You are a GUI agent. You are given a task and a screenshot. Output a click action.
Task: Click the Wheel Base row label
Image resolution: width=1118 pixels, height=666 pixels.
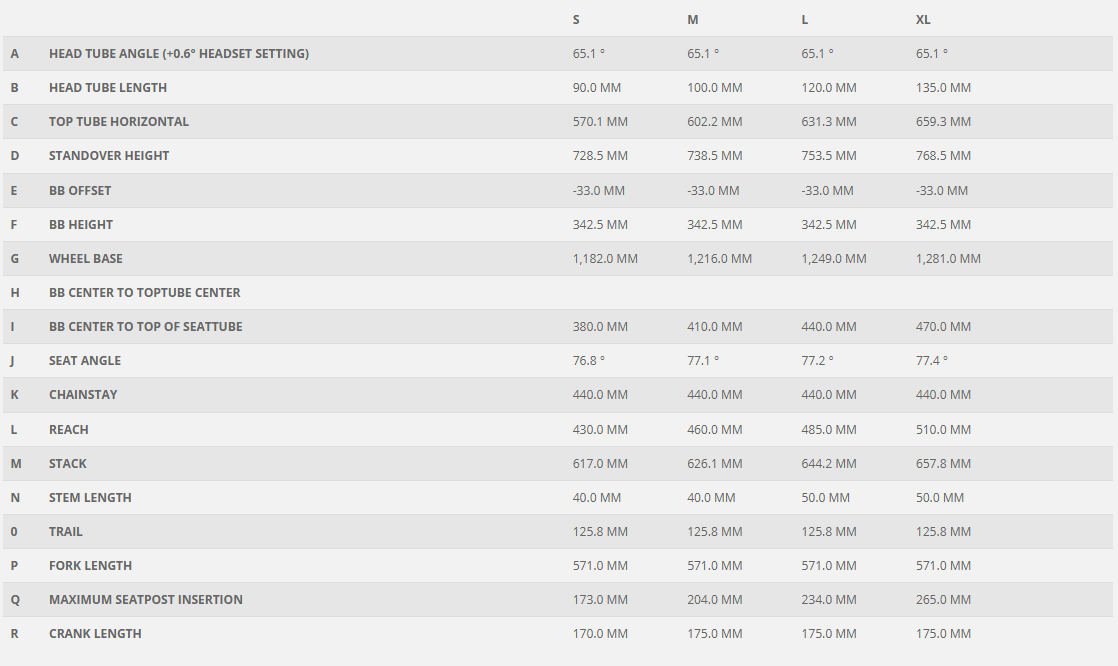point(86,259)
